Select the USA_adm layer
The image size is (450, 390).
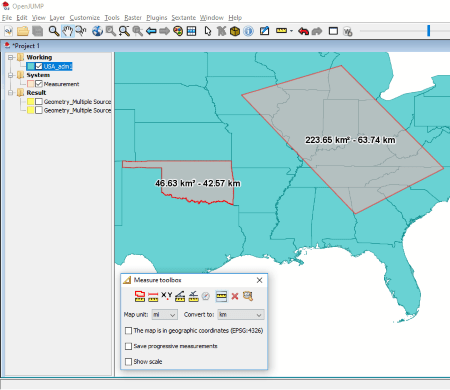click(x=58, y=66)
